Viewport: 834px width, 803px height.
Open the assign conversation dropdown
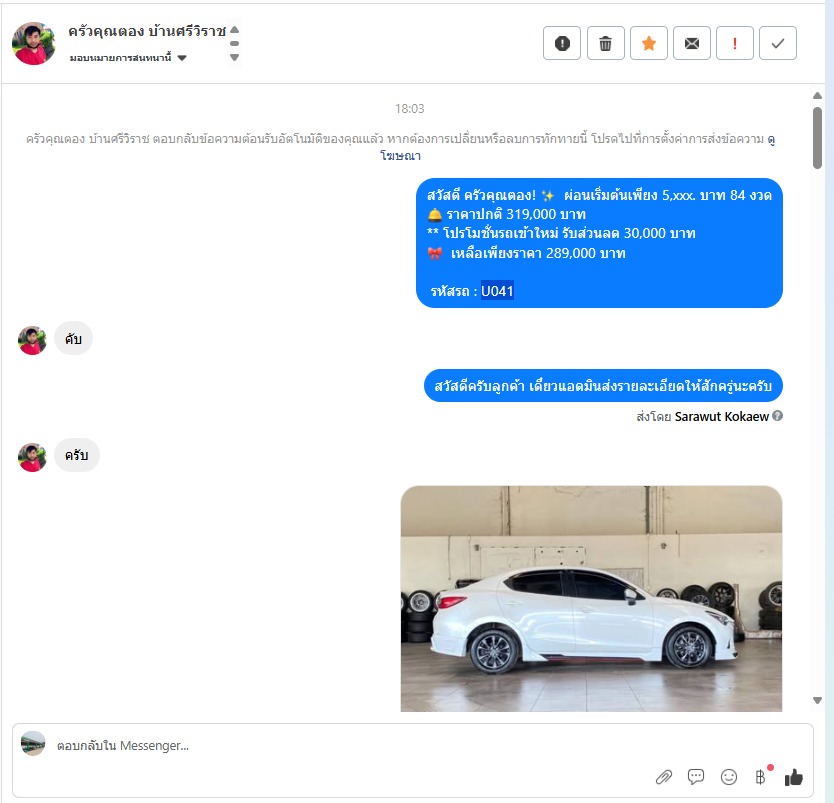(x=128, y=57)
